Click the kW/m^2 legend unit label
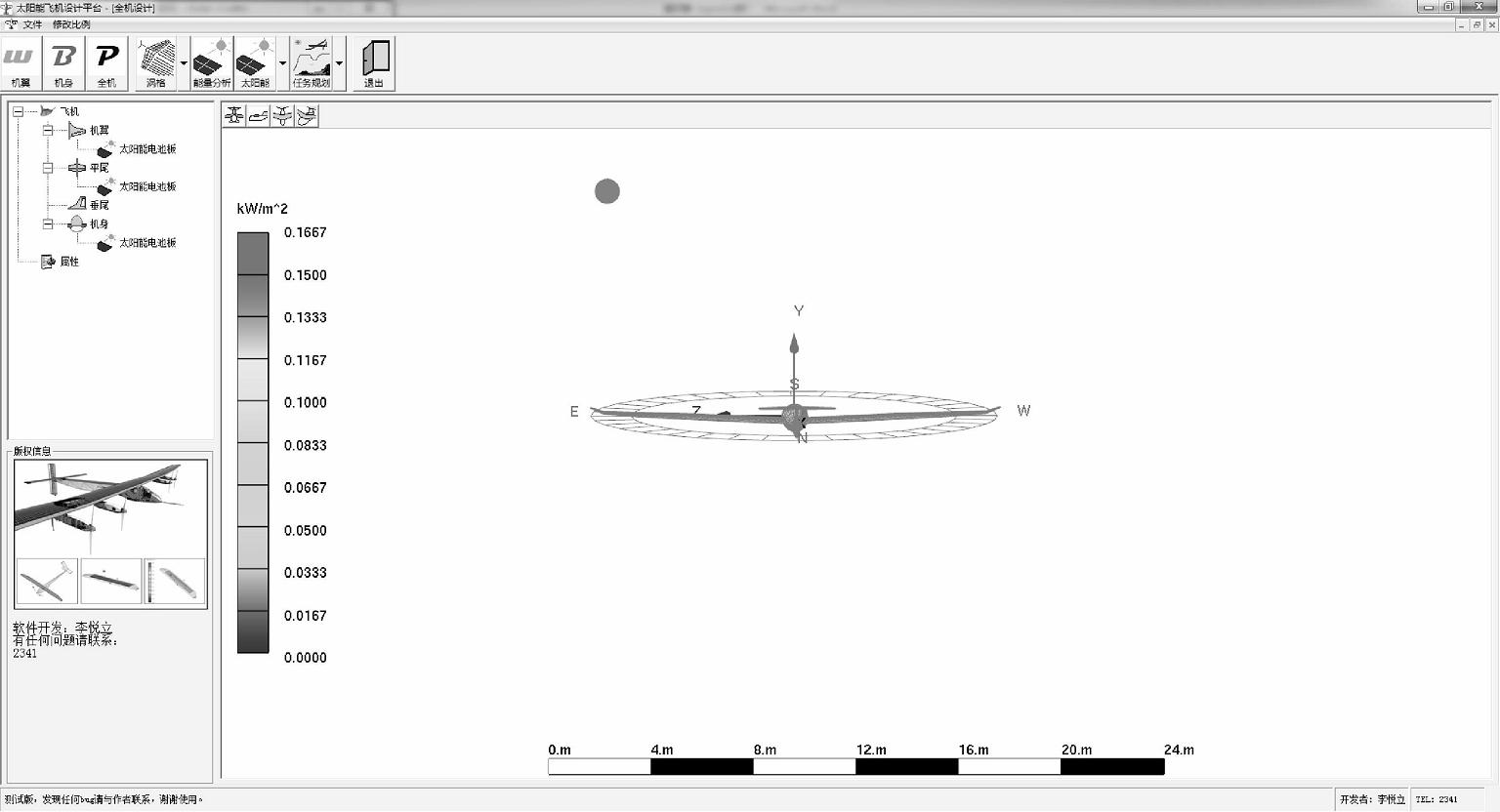This screenshot has width=1500, height=812. 263,209
